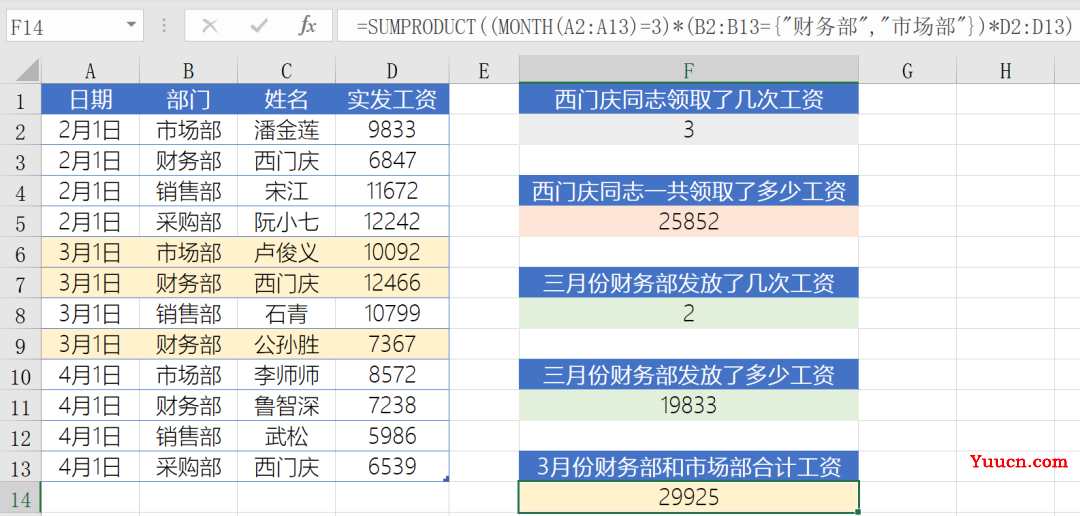This screenshot has height=516, width=1080.
Task: Select column C header
Action: 287,70
